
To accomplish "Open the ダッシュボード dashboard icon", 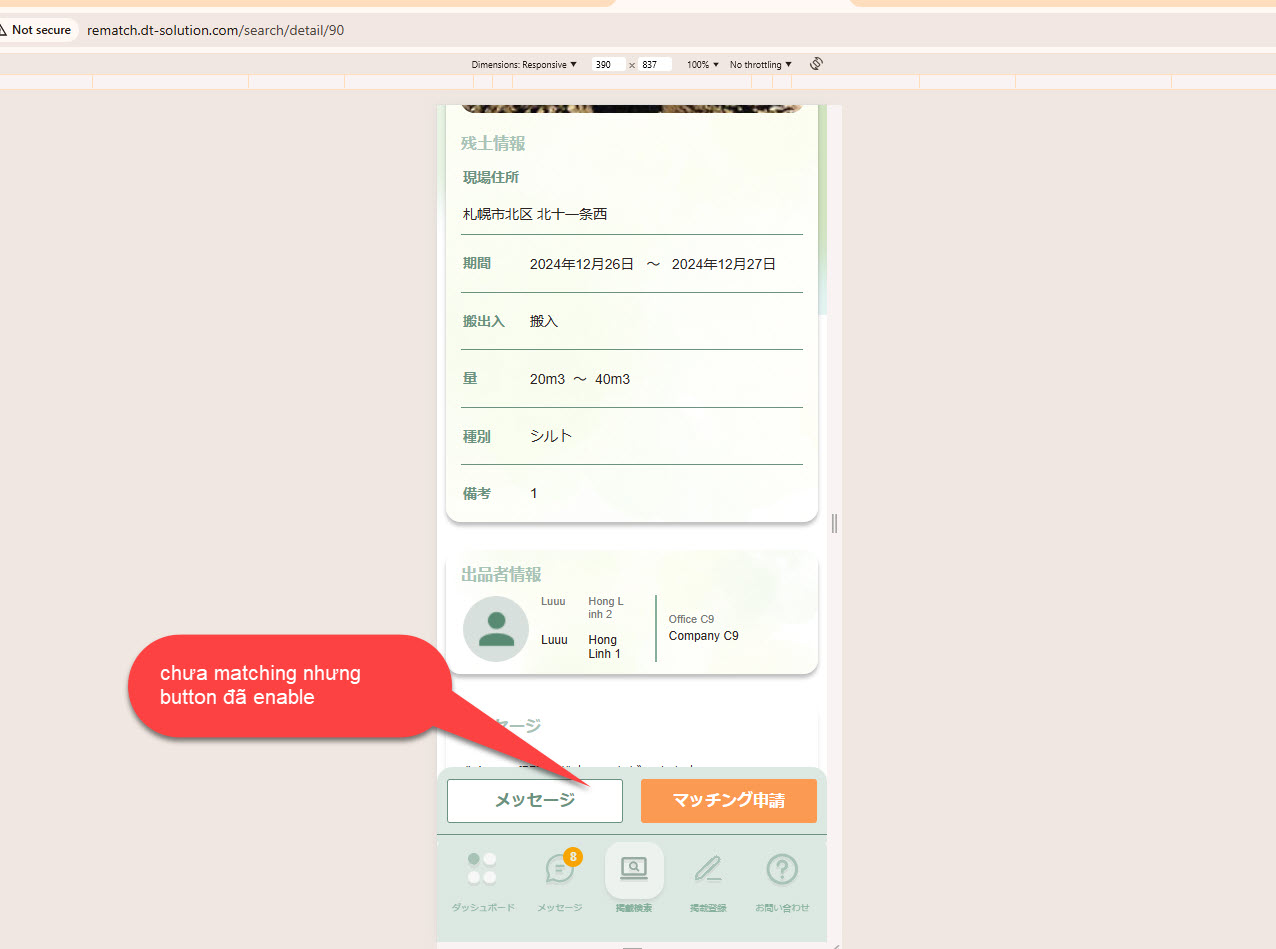I will pos(482,869).
